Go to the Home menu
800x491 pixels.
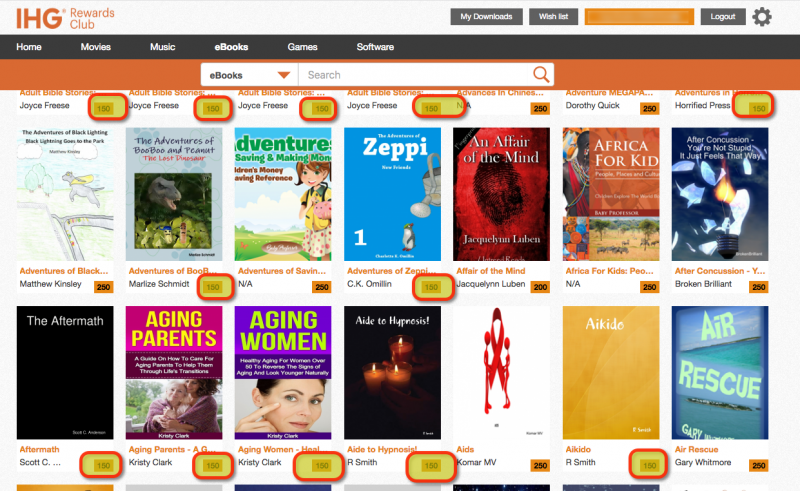point(29,47)
